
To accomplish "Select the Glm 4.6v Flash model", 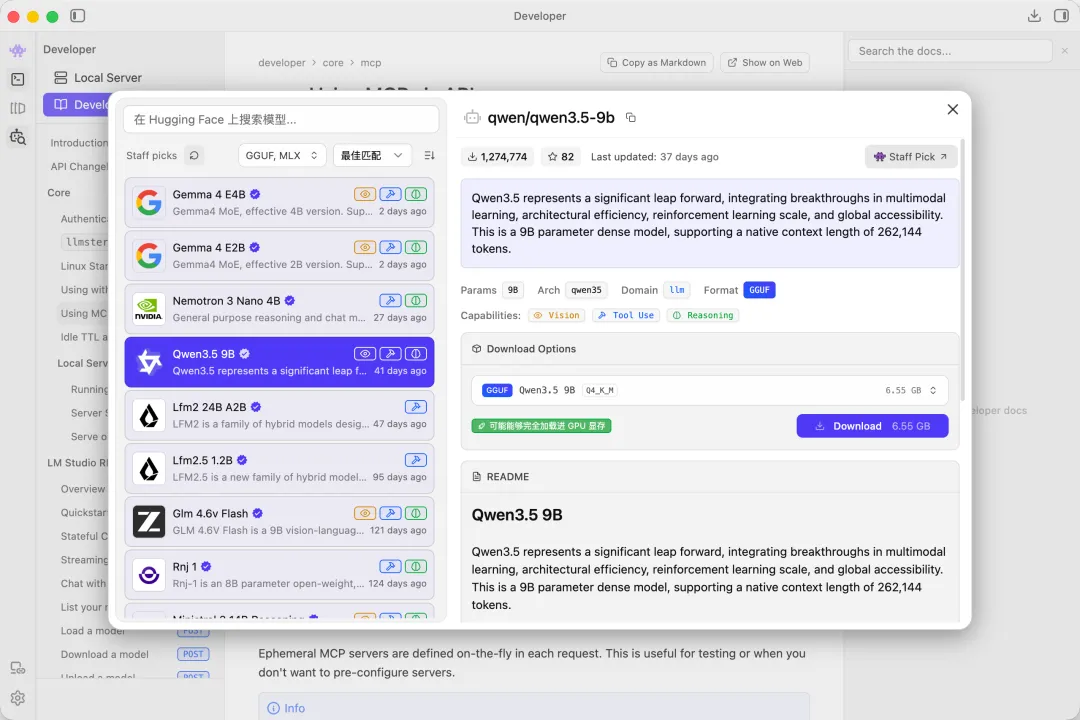I will tap(280, 522).
